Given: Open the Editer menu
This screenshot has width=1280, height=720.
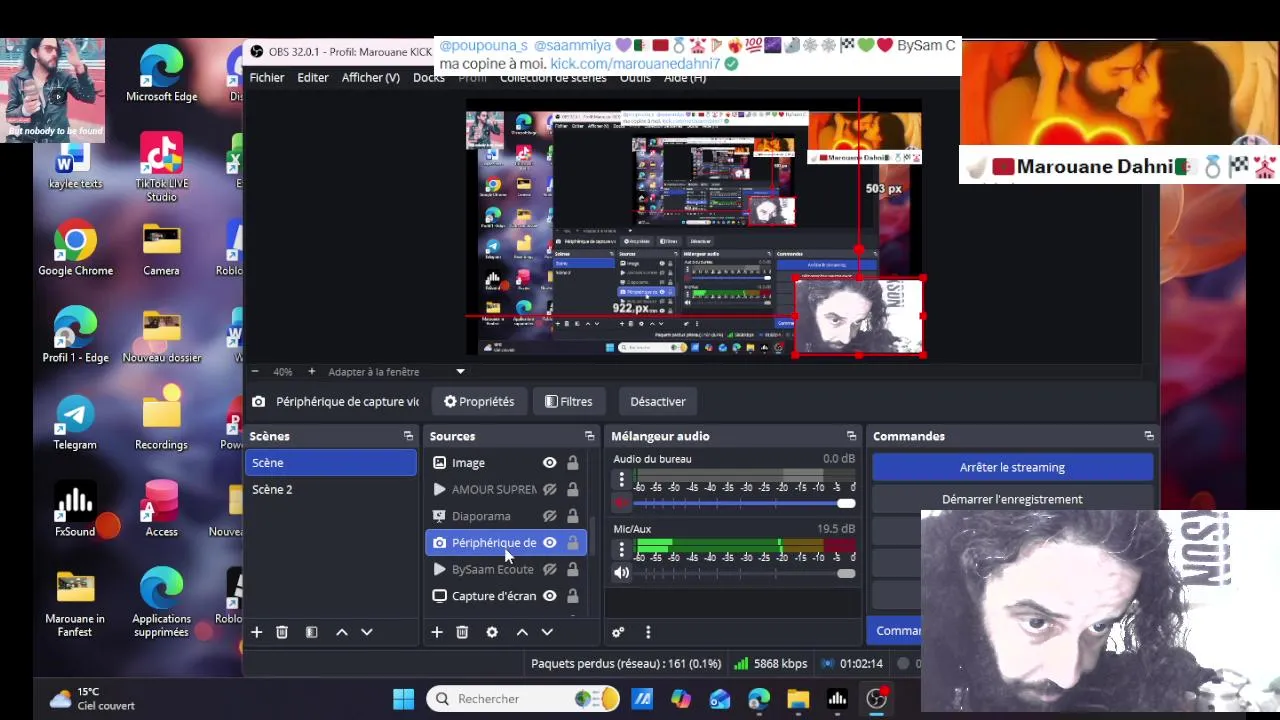Looking at the screenshot, I should [x=313, y=77].
